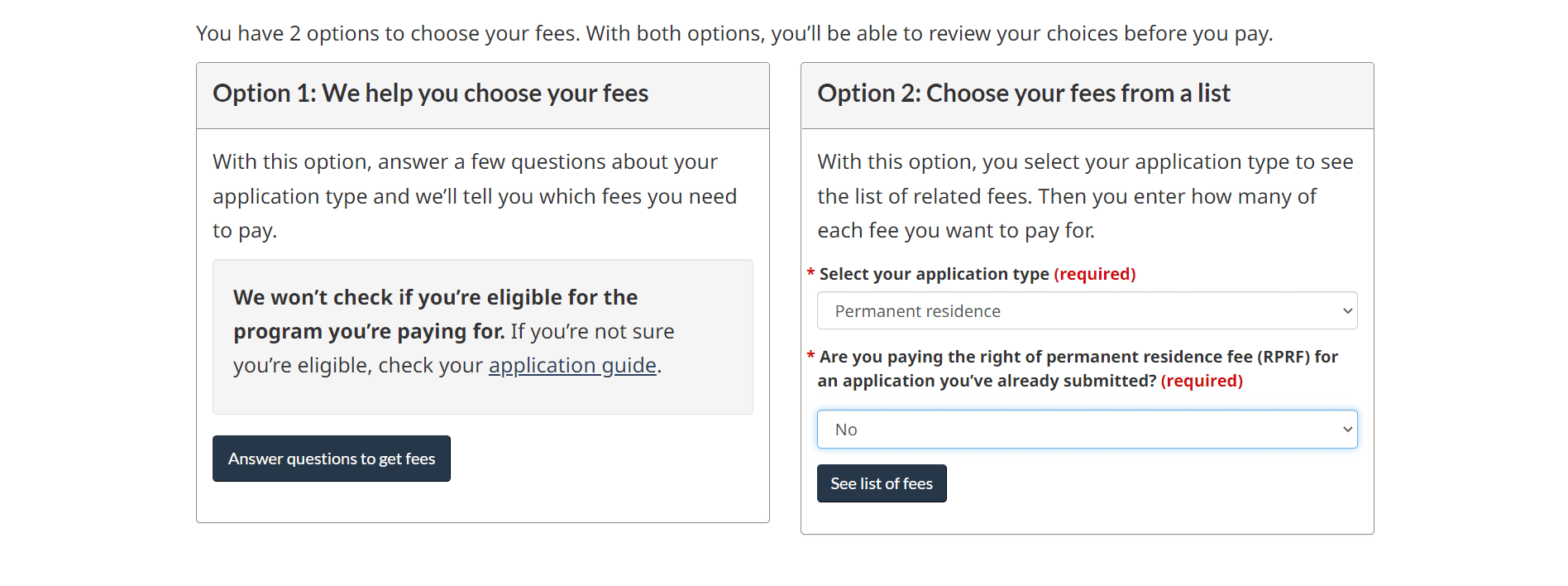1568x586 pixels.
Task: Select the "Permanent residence" text in the dropdown
Action: coord(916,310)
